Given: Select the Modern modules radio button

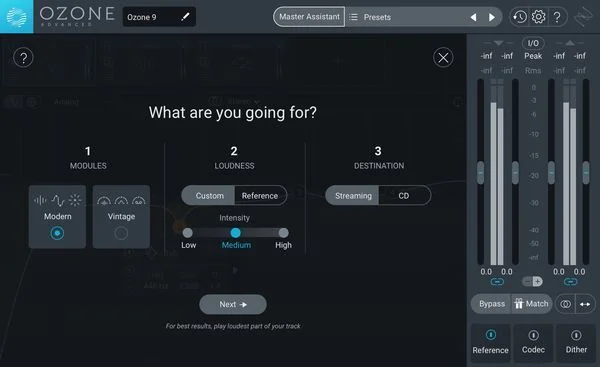Looking at the screenshot, I should click(57, 233).
